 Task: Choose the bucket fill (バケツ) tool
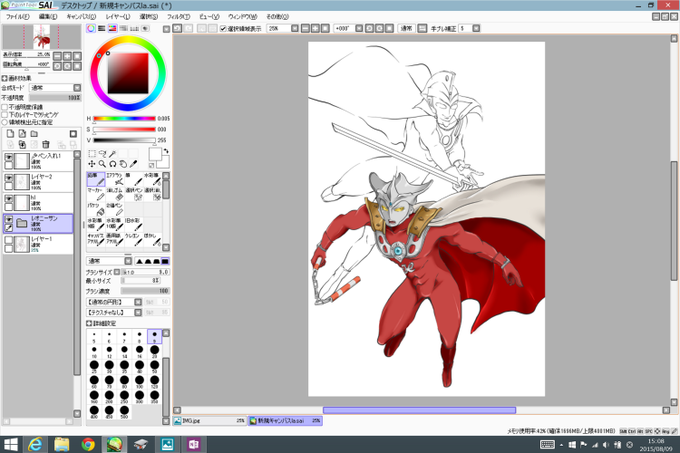pyautogui.click(x=96, y=209)
